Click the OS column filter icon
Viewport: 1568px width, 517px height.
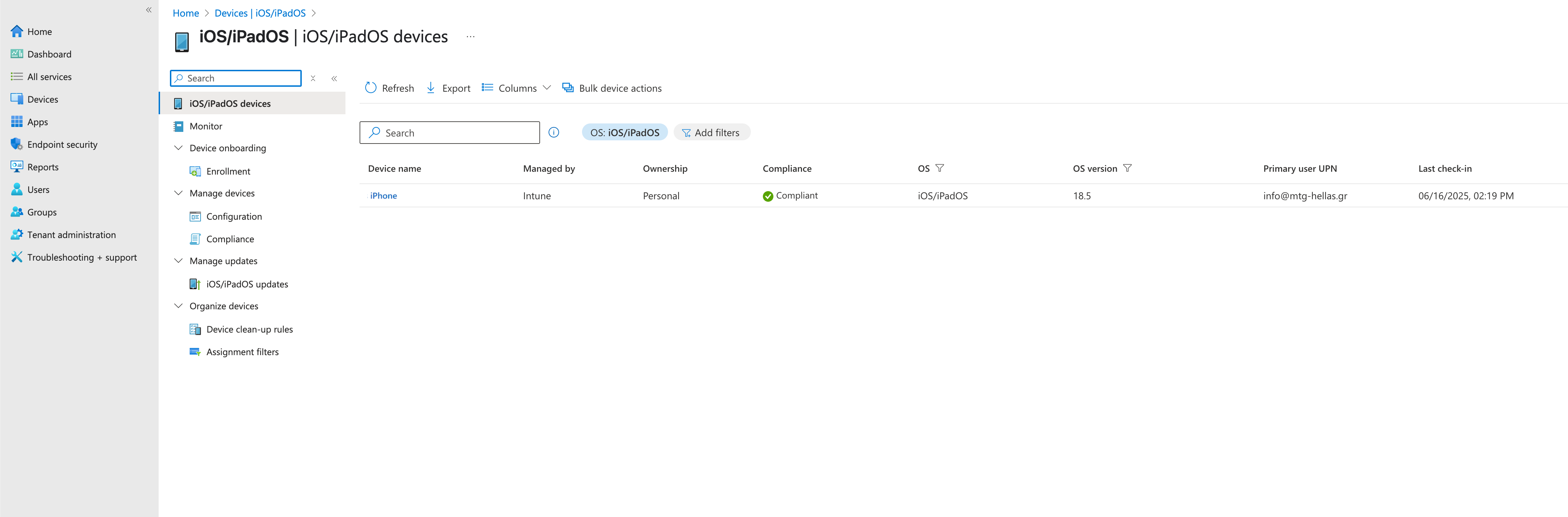click(x=939, y=168)
